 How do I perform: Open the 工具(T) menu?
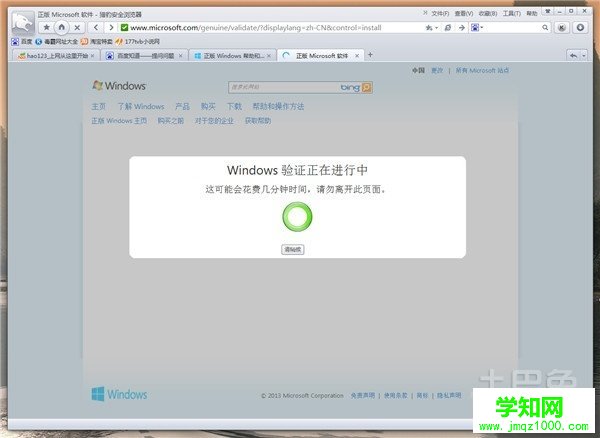click(x=512, y=13)
